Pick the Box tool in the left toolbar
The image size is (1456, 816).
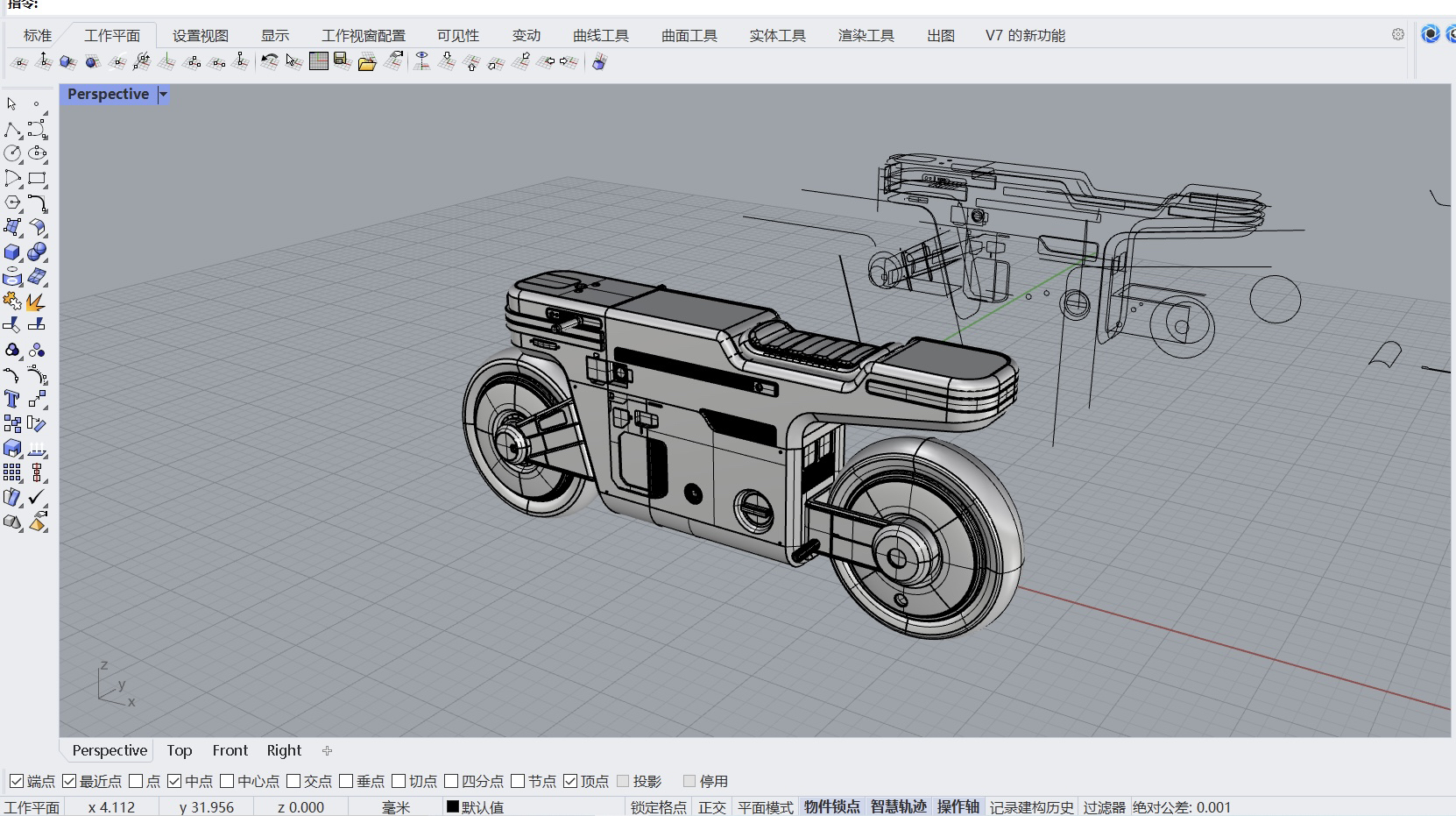(x=12, y=252)
